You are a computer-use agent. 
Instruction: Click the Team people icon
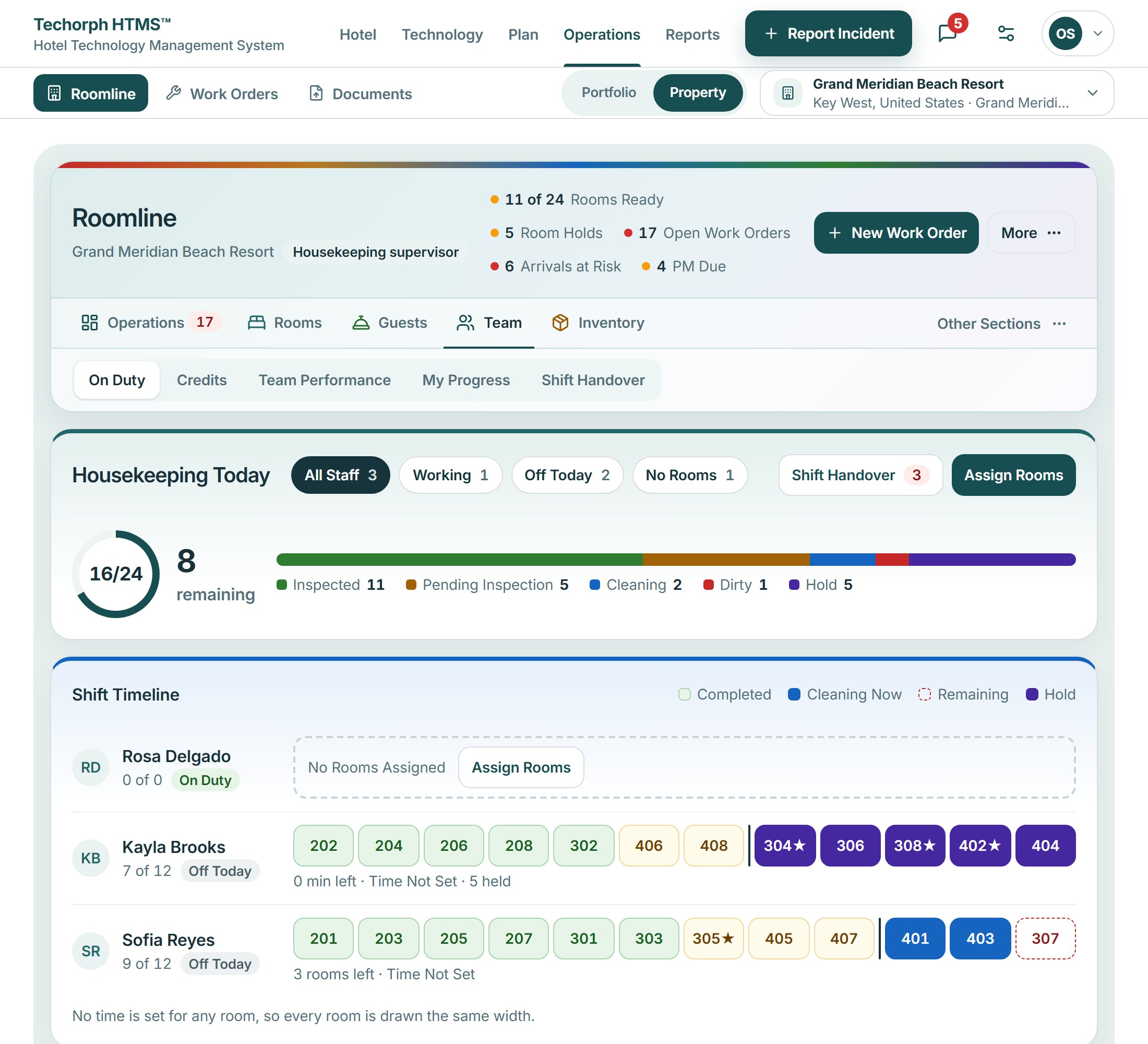point(465,323)
